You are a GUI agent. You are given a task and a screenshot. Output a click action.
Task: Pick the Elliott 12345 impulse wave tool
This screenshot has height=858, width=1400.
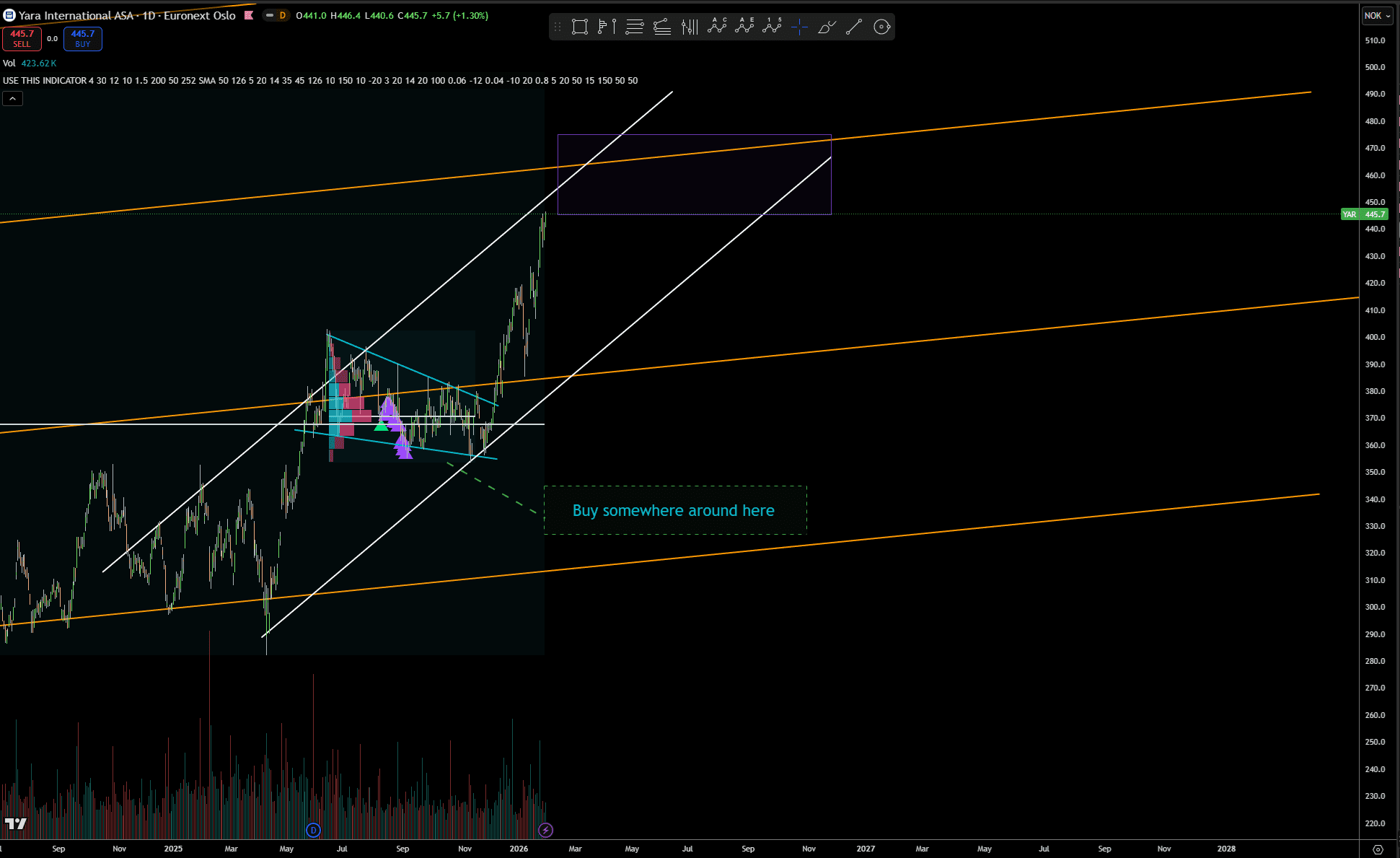pos(772,27)
